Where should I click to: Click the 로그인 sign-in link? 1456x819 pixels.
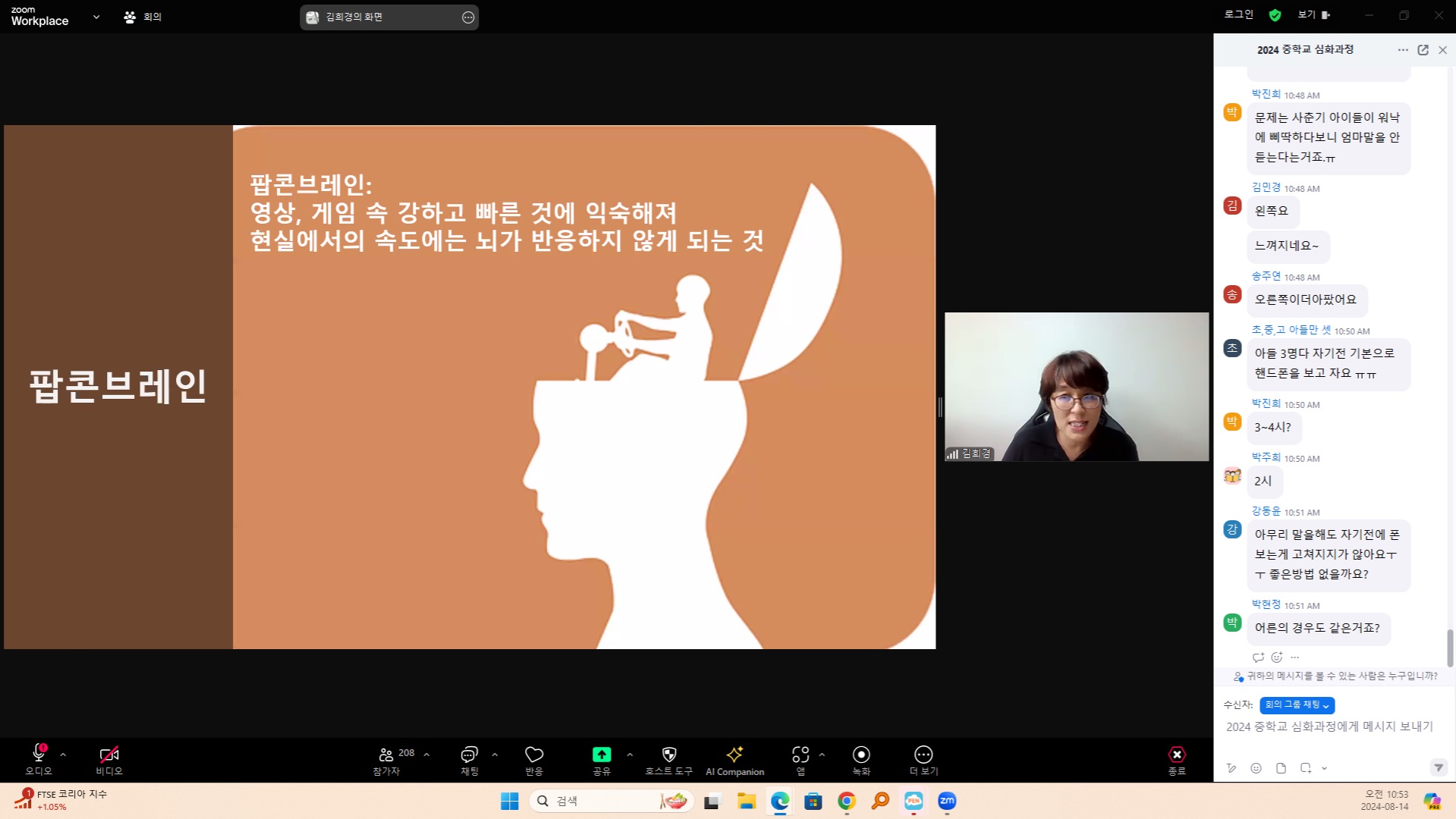[1238, 14]
